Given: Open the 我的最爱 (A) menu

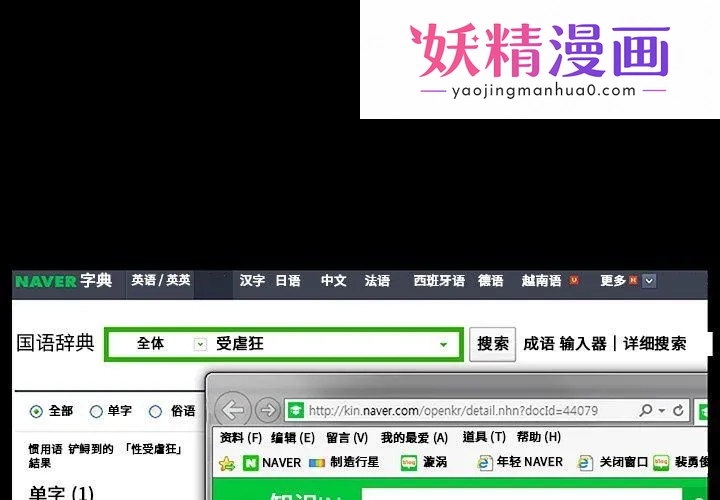Looking at the screenshot, I should coord(414,438).
